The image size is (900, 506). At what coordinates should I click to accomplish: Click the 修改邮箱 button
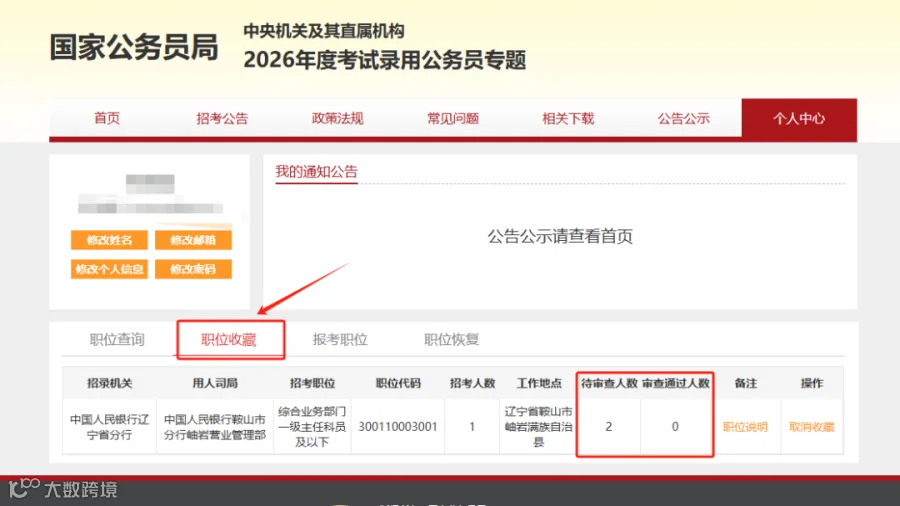pyautogui.click(x=193, y=240)
